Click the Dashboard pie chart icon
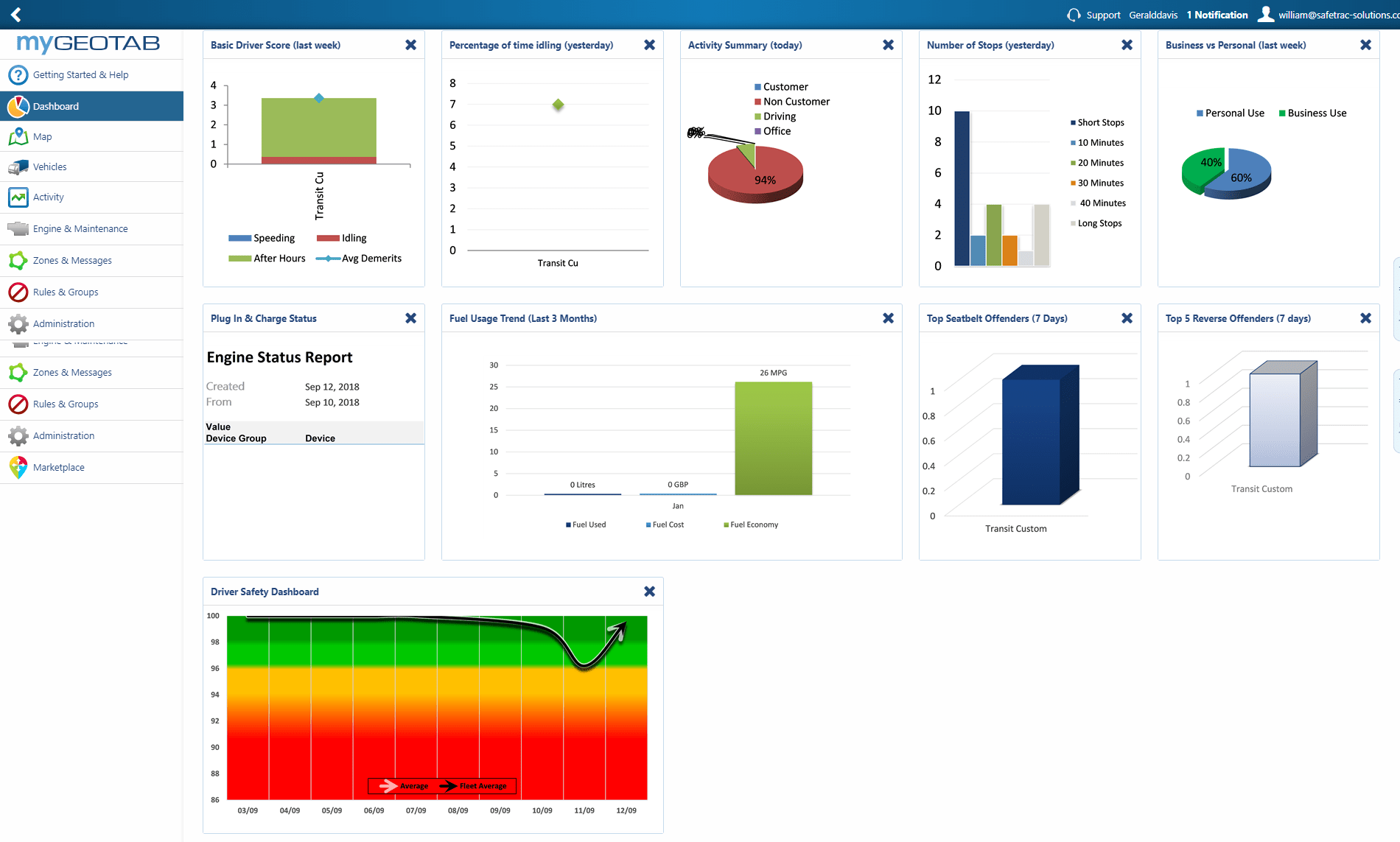 pyautogui.click(x=18, y=106)
